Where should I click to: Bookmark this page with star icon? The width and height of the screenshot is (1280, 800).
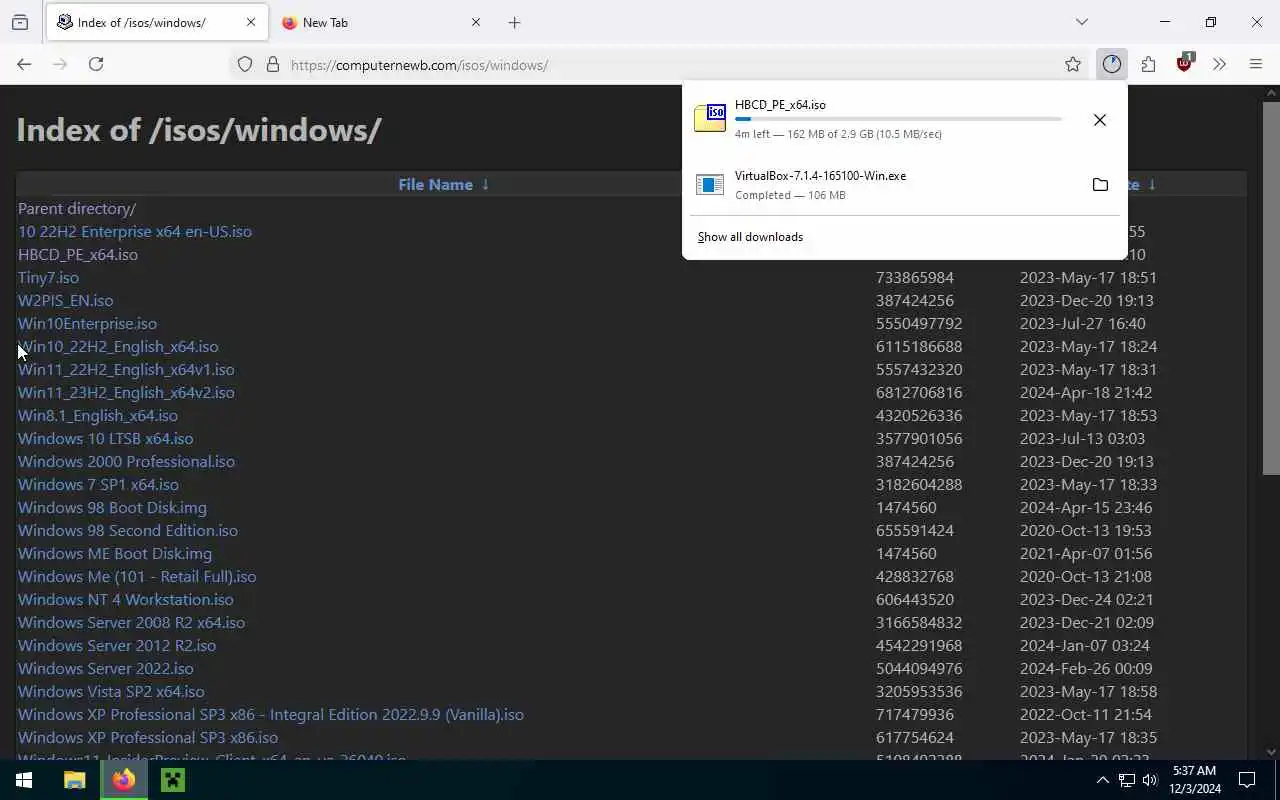tap(1073, 64)
